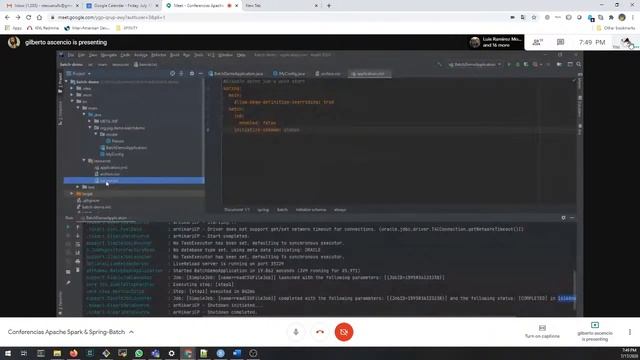Open the Chrome extensions puzzle menu
640x360 pixels.
tap(611, 18)
